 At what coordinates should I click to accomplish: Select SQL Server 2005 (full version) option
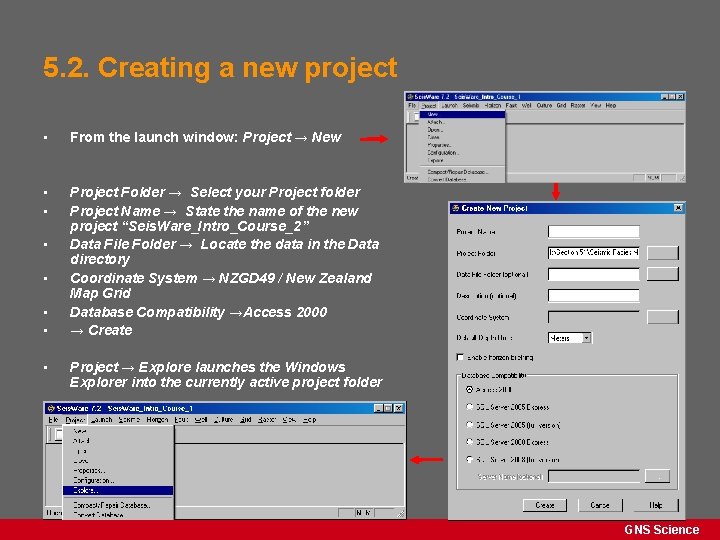tap(469, 425)
